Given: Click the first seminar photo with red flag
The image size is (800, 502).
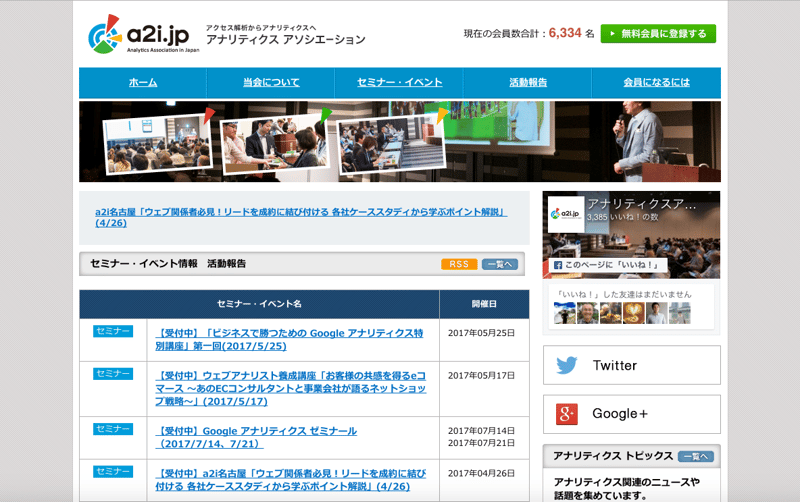Looking at the screenshot, I should (157, 143).
